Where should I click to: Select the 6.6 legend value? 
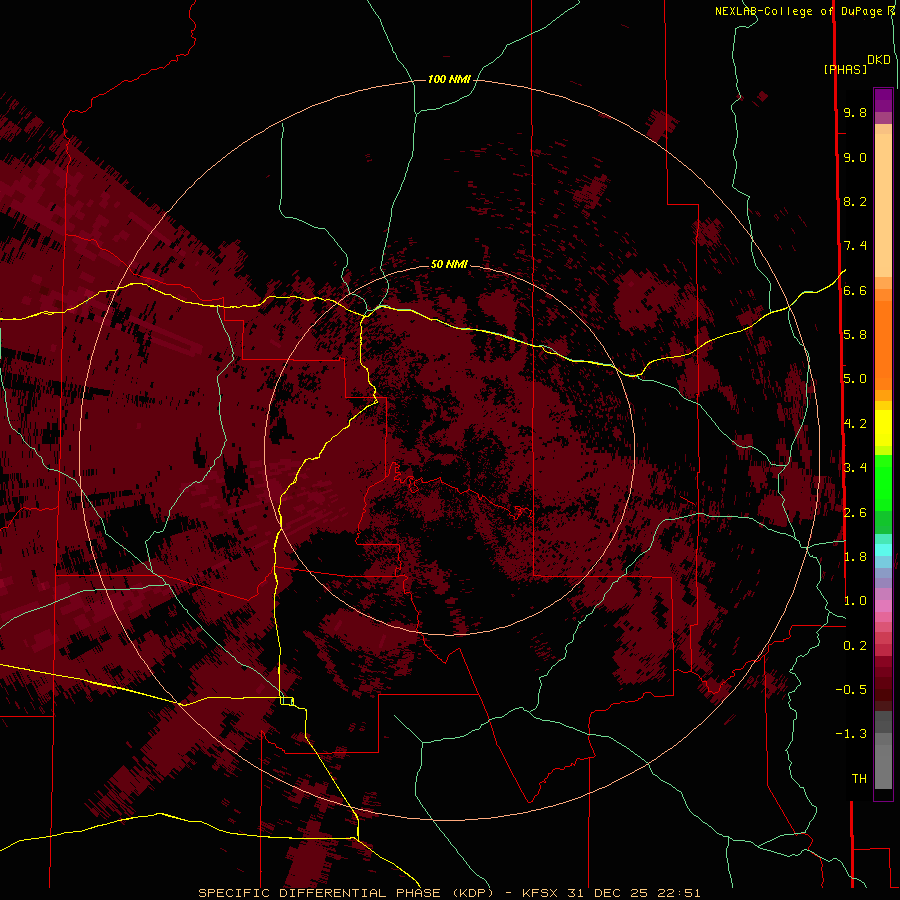coord(855,291)
